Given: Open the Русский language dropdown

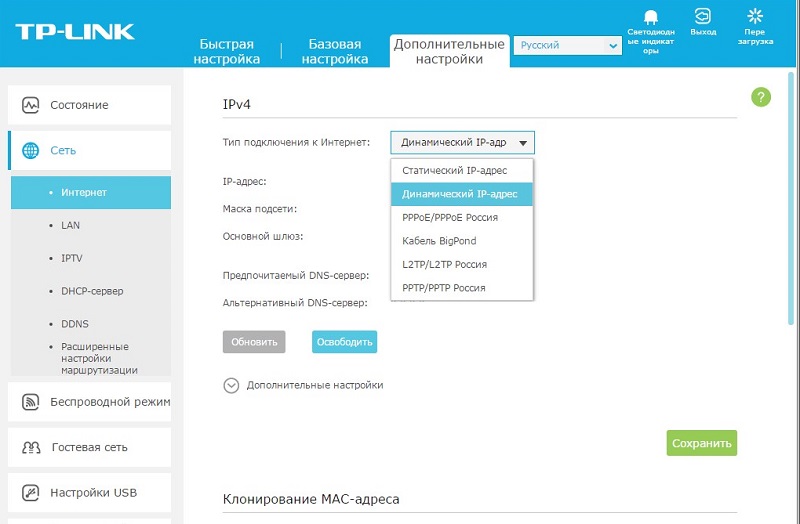Looking at the screenshot, I should click(566, 45).
